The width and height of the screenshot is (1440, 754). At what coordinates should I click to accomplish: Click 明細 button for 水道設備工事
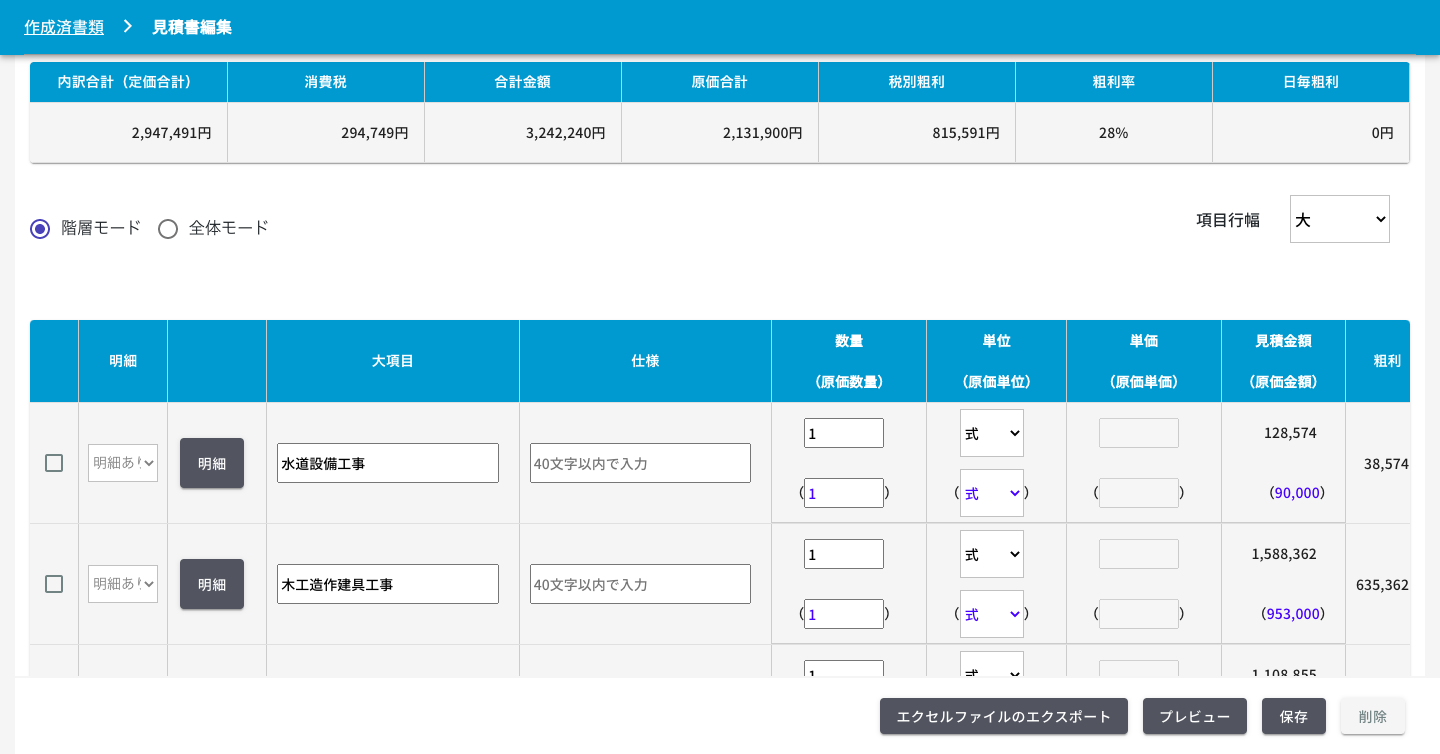point(212,463)
